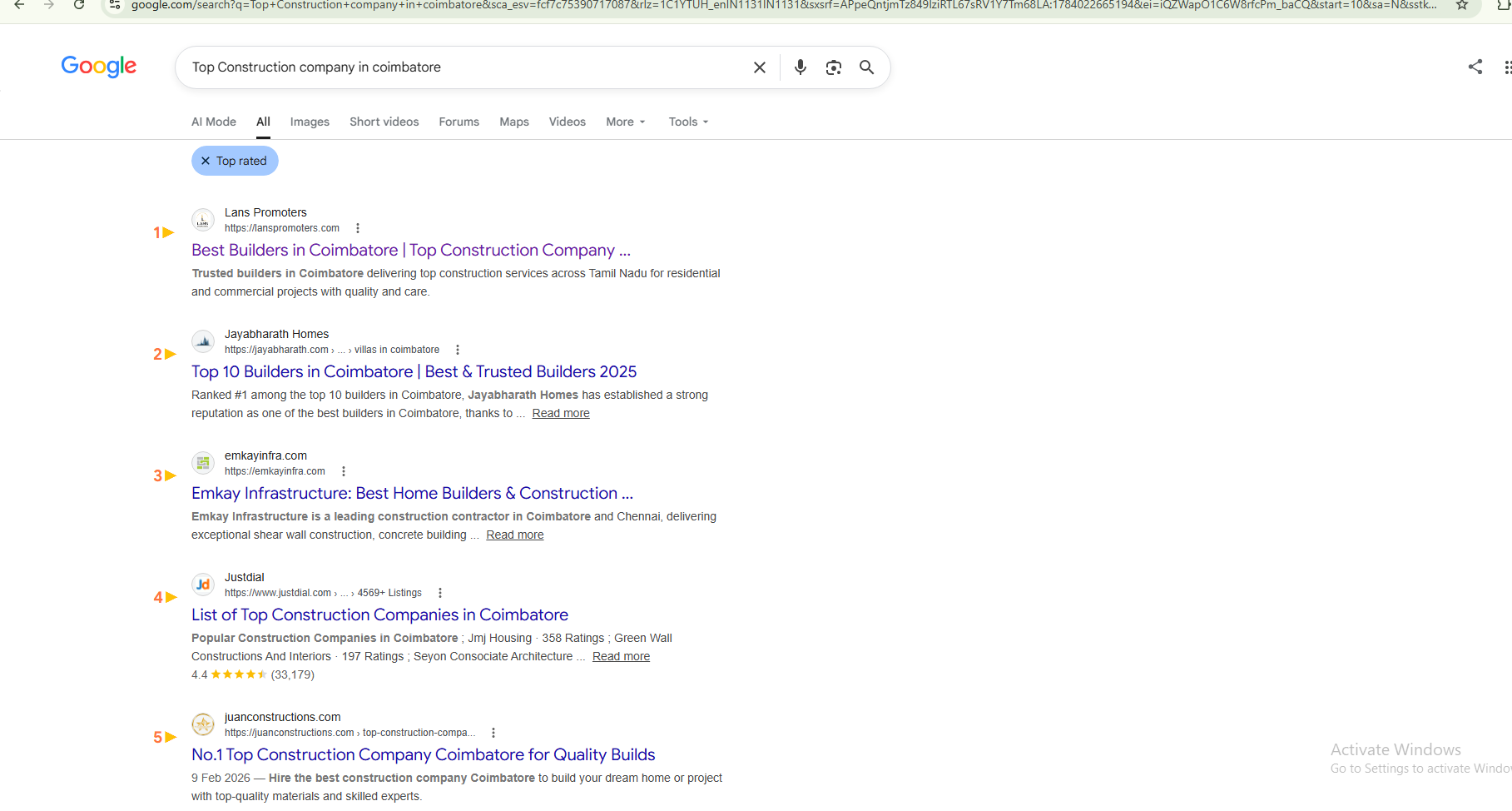Screen dimensions: 1512x811
Task: Go back to previous page
Action: click(19, 5)
